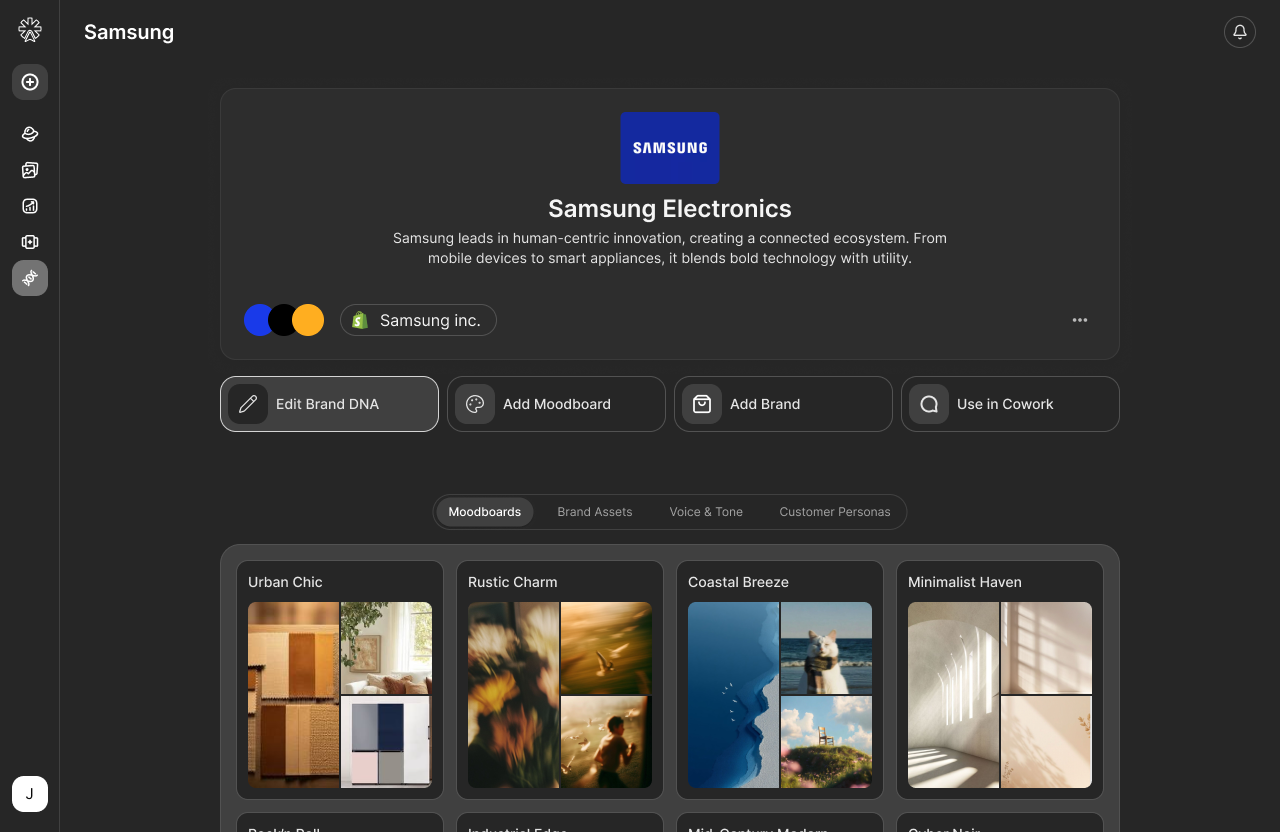Viewport: 1280px width, 832px height.
Task: Click the Samsung logo image
Action: [670, 148]
